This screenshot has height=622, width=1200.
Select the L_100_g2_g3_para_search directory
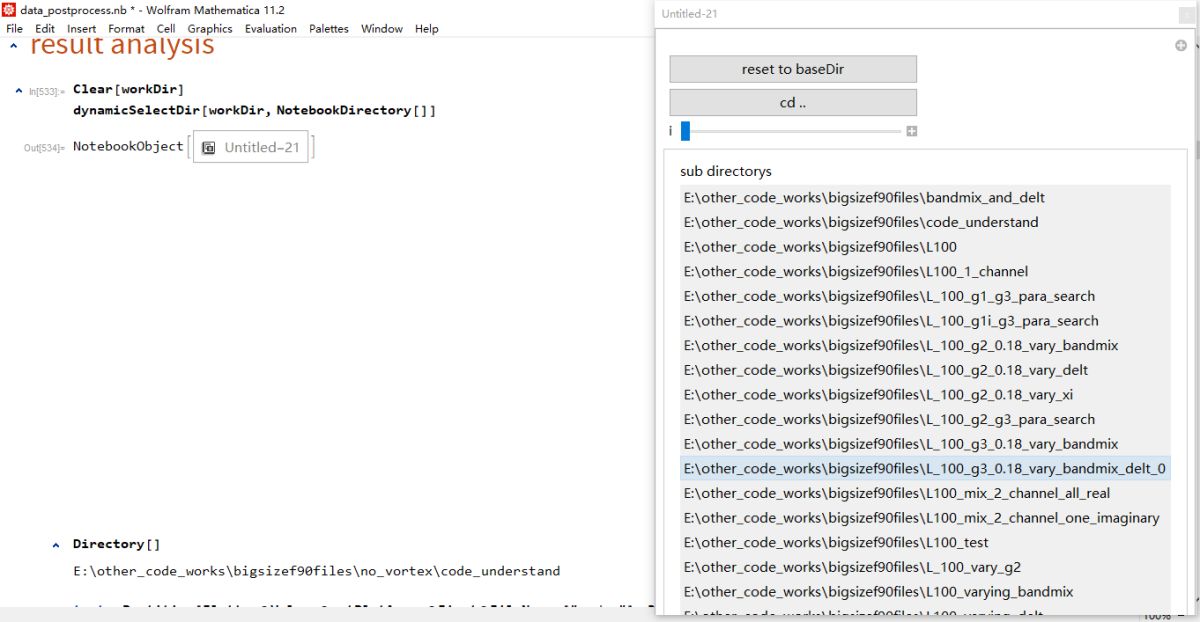coord(925,419)
